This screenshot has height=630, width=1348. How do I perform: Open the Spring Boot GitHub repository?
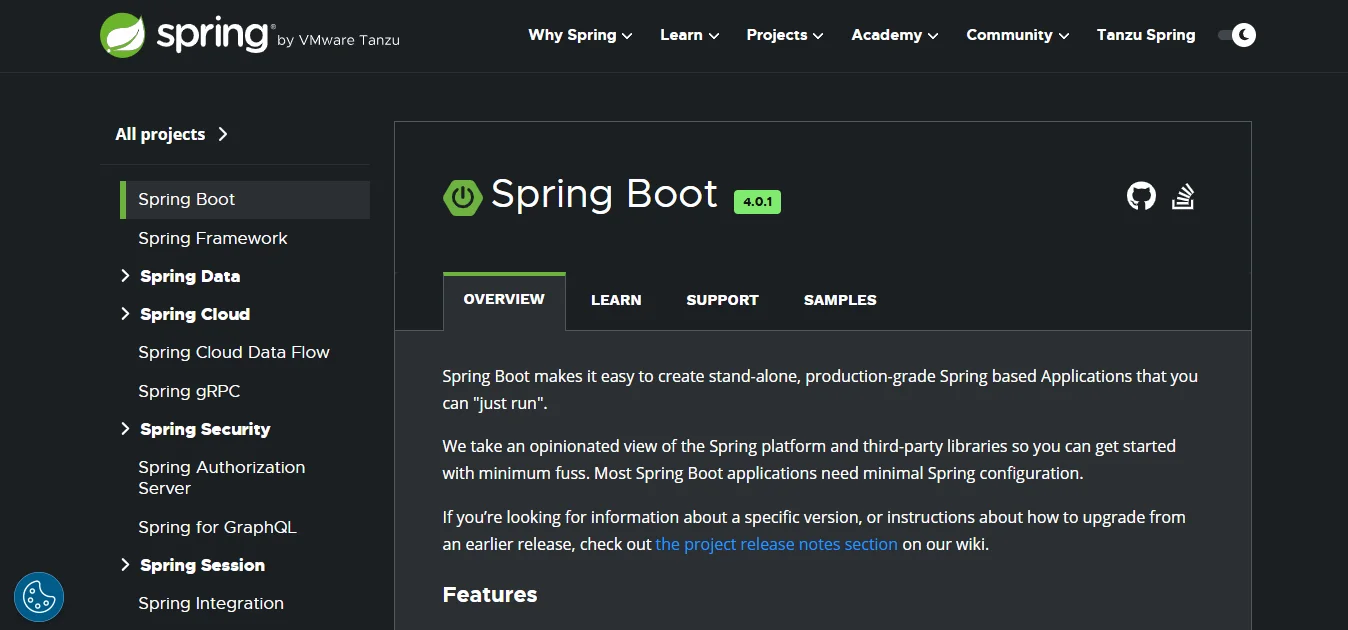pyautogui.click(x=1140, y=196)
